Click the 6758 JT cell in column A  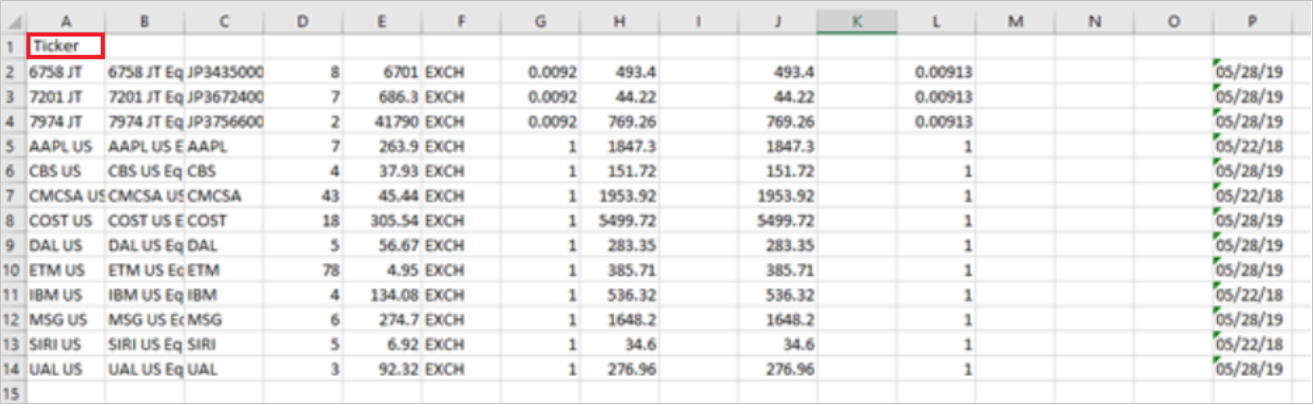tap(66, 72)
